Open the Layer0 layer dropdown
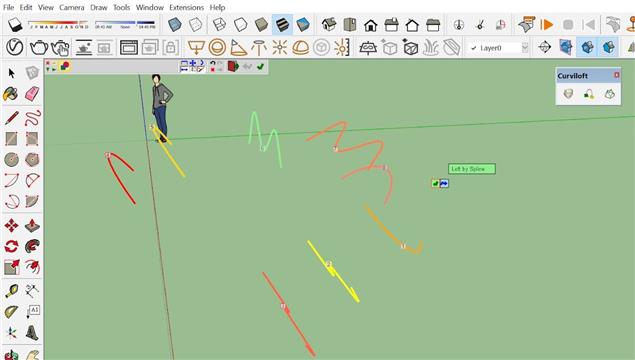This screenshot has height=360, width=635. [499, 48]
